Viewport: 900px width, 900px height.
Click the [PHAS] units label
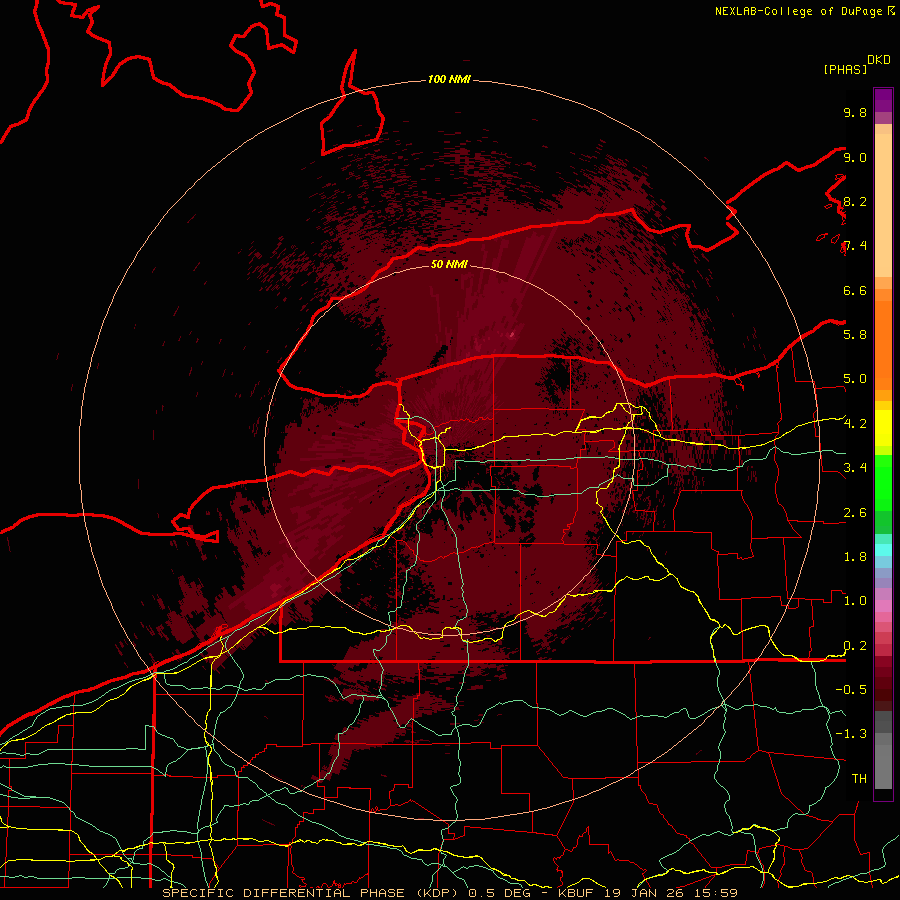coord(845,70)
